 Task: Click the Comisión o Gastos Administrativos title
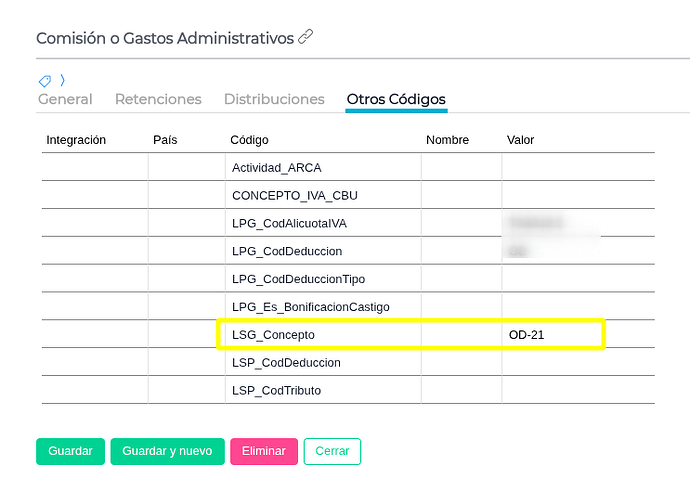point(165,38)
